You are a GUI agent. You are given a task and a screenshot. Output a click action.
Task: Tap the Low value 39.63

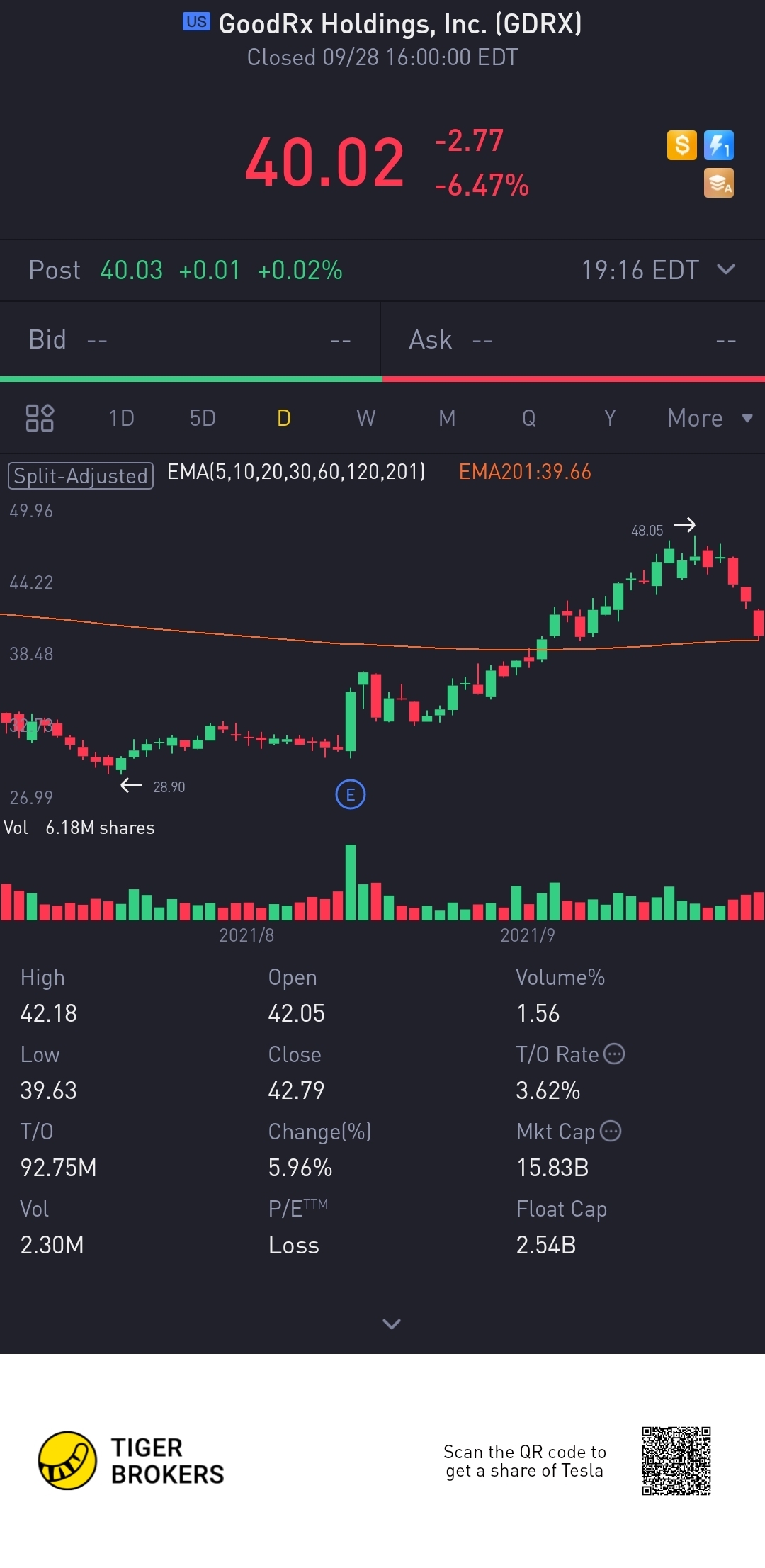coord(48,1090)
